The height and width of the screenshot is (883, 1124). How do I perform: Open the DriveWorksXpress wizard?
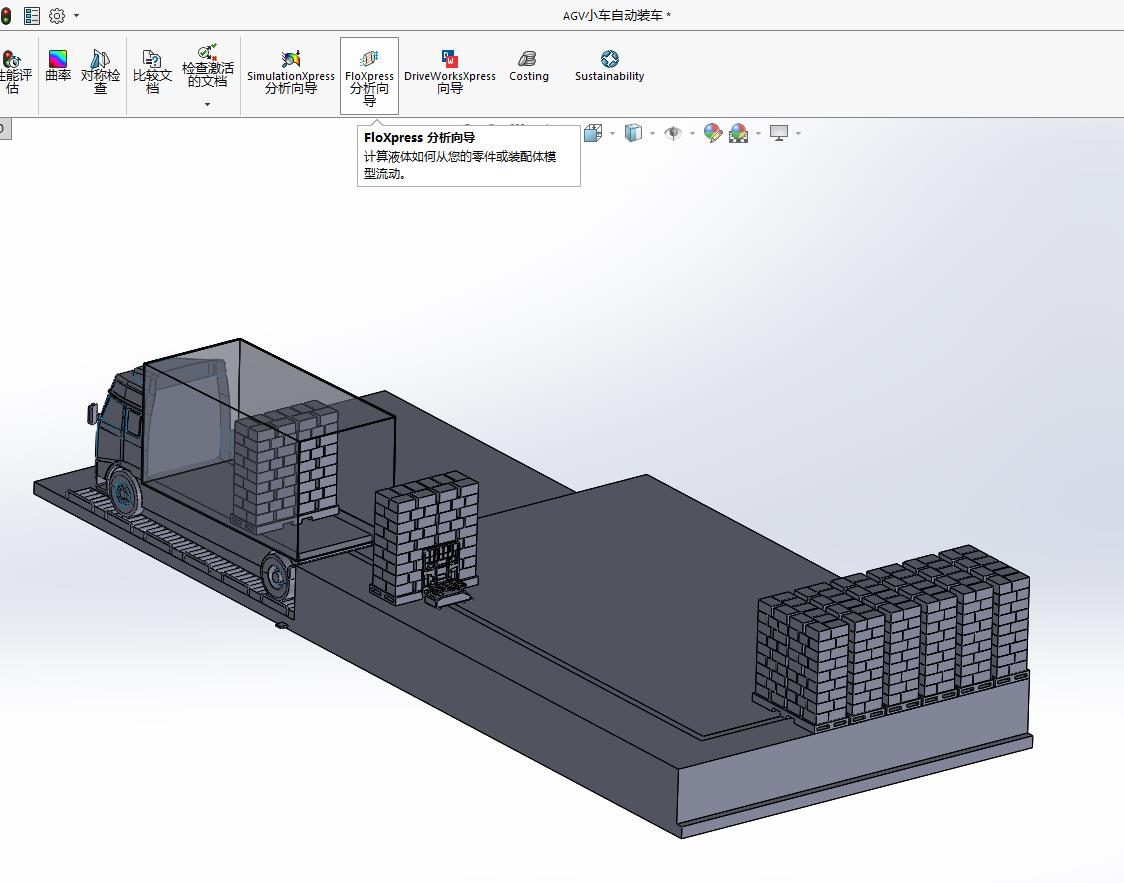click(449, 72)
